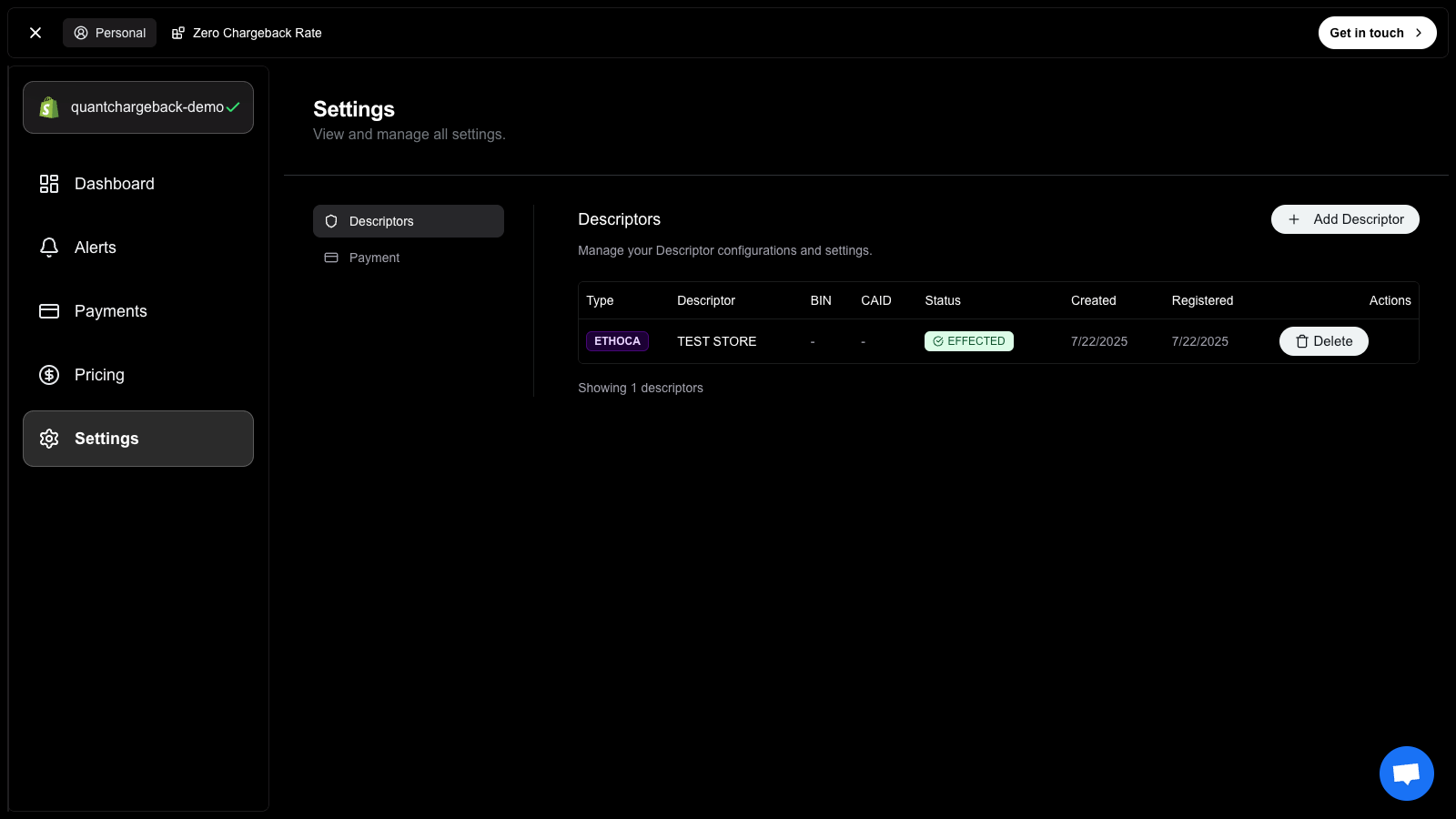Viewport: 1456px width, 819px height.
Task: Click the Zero Chargeback Rate link
Action: (x=247, y=33)
